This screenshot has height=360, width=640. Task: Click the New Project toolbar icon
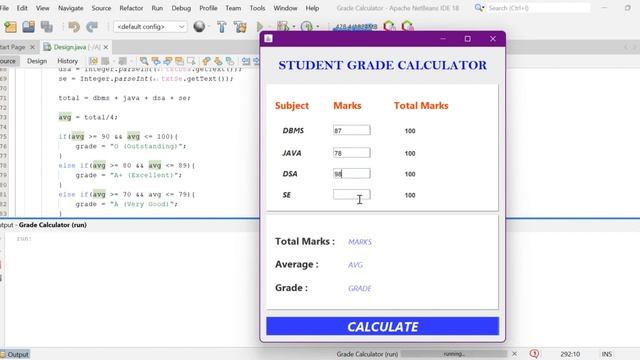pos(10,27)
